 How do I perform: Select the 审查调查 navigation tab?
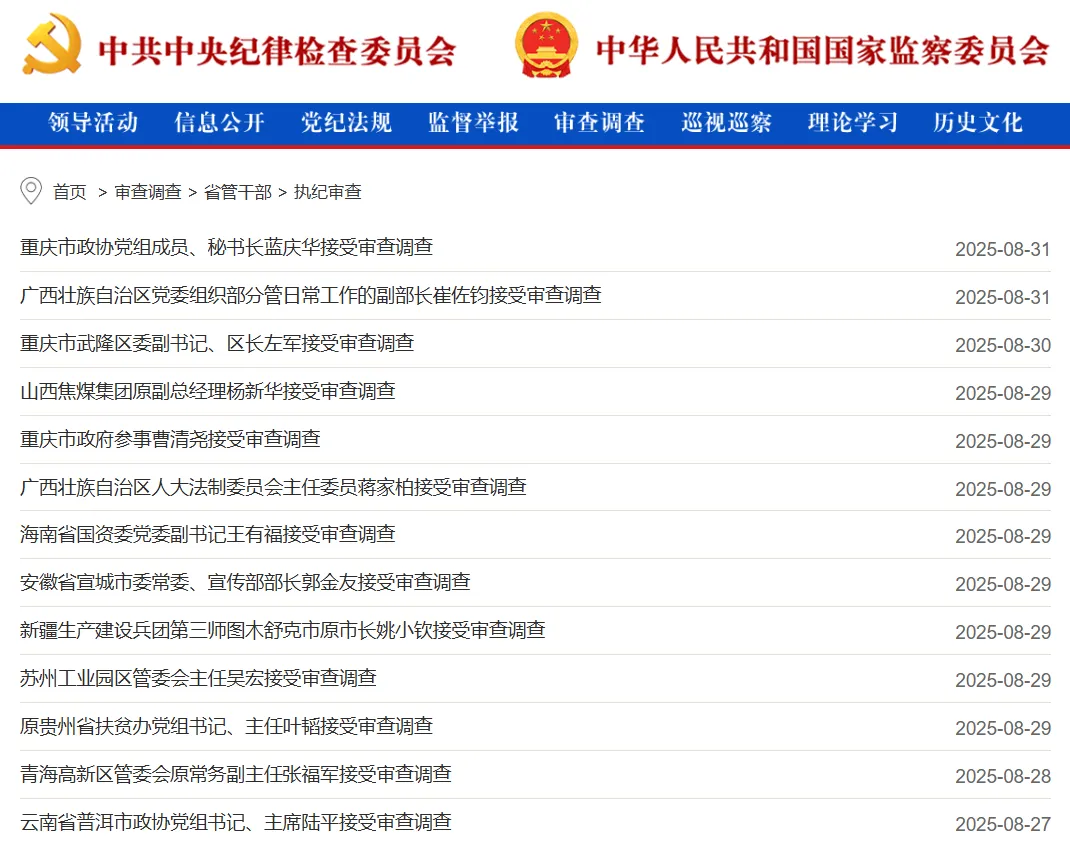[598, 123]
